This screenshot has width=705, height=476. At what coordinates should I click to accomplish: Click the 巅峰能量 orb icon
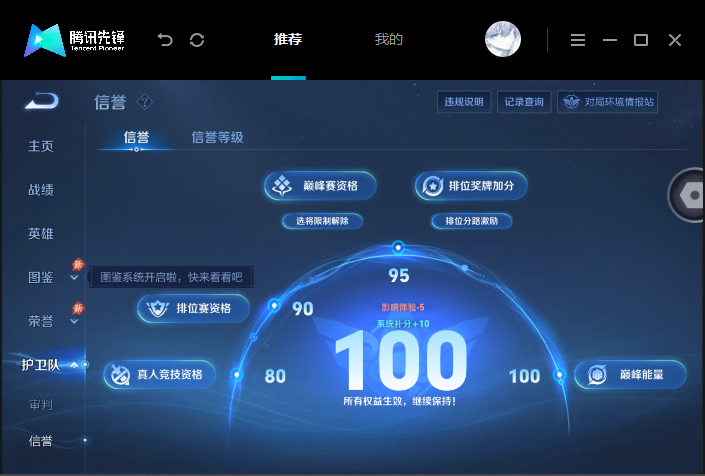(598, 374)
